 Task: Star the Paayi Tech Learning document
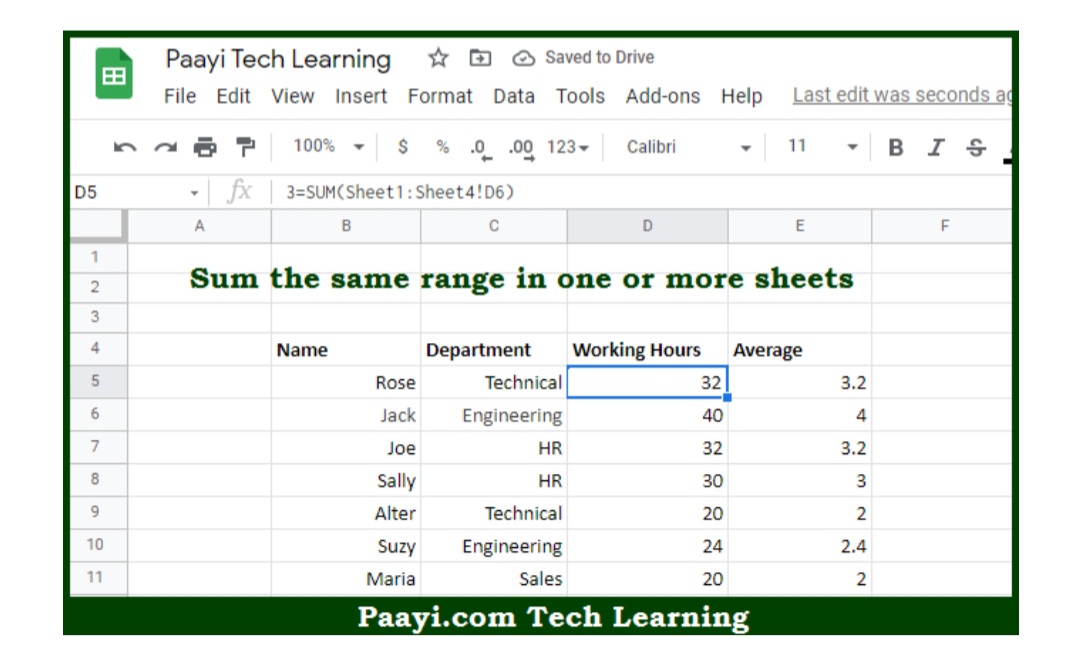point(438,58)
